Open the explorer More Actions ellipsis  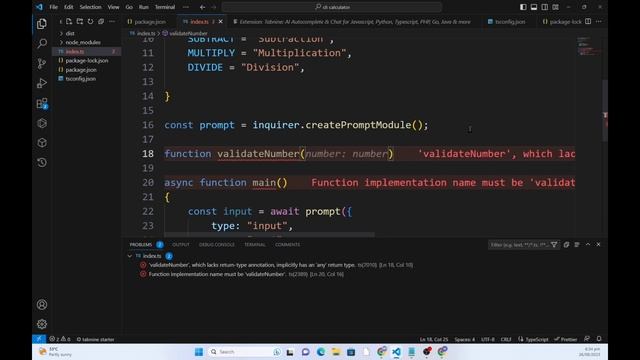[111, 22]
